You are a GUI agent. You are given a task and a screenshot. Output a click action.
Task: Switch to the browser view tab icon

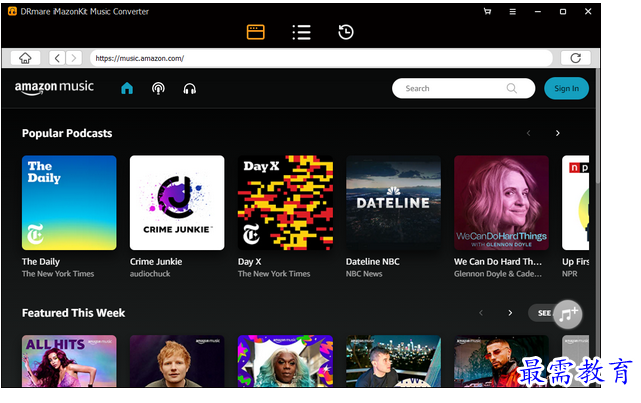coord(256,32)
